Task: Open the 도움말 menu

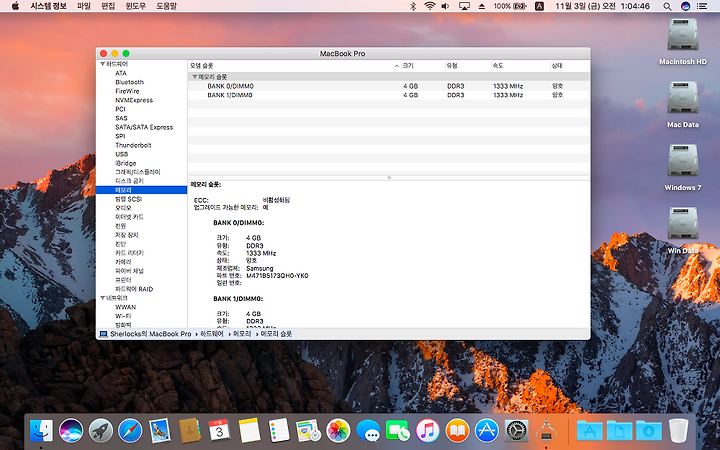Action: pyautogui.click(x=166, y=6)
